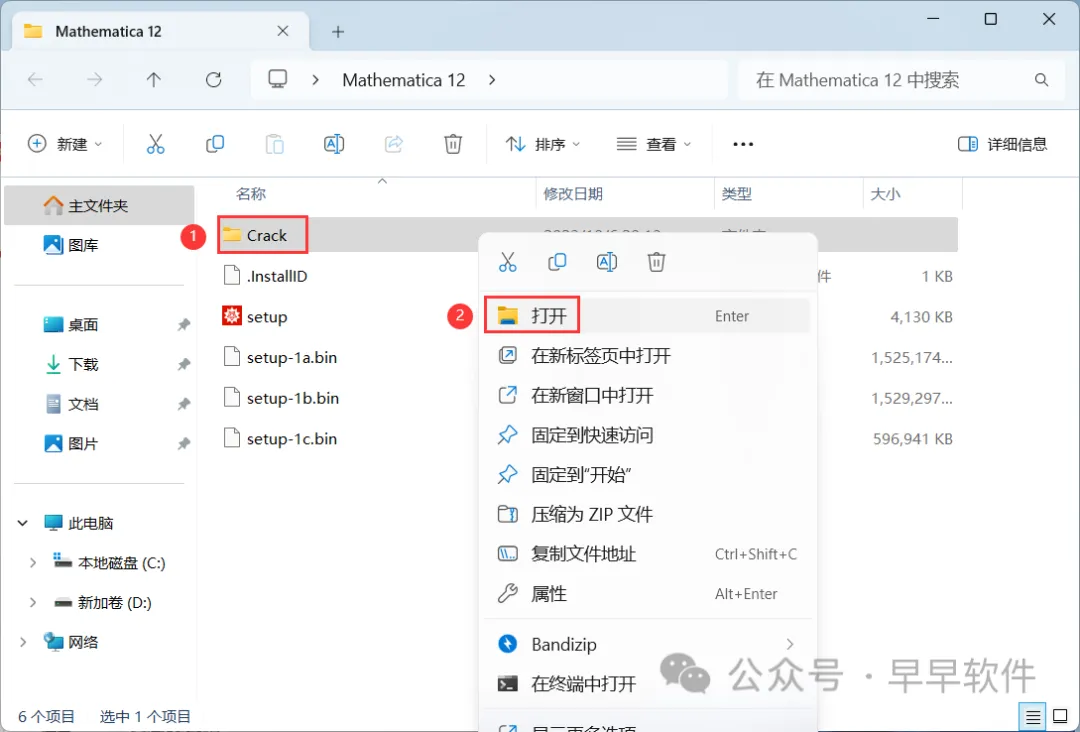The image size is (1080, 732).
Task: Expand the Bandizip submenu
Action: (789, 645)
